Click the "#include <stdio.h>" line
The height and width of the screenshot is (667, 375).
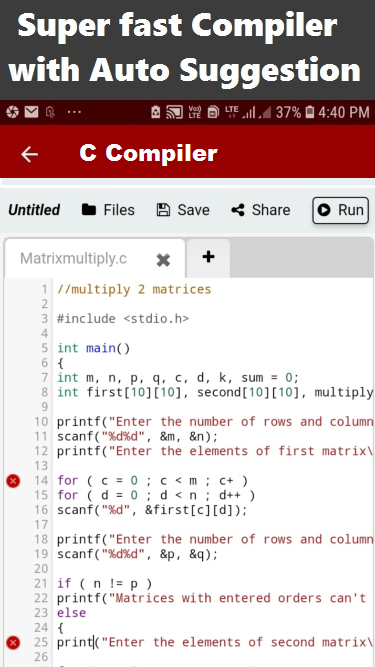coord(123,319)
